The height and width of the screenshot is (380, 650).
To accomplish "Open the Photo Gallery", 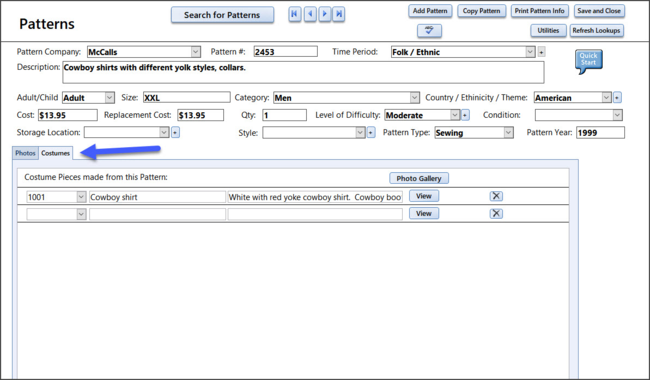I will 419,178.
